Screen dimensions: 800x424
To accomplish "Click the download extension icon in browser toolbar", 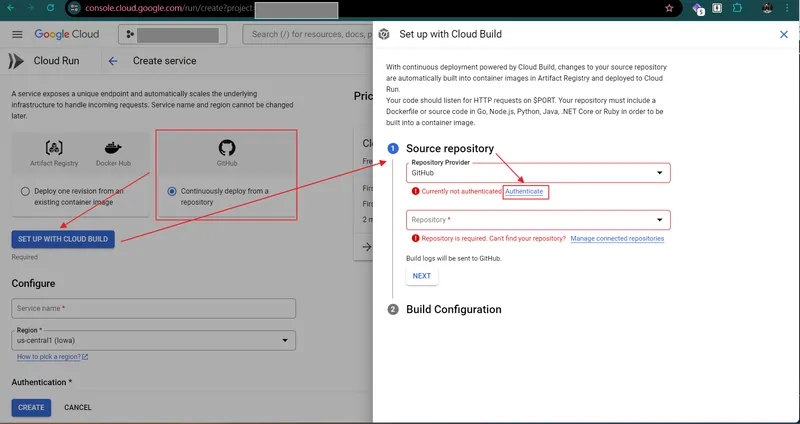I will [717, 8].
